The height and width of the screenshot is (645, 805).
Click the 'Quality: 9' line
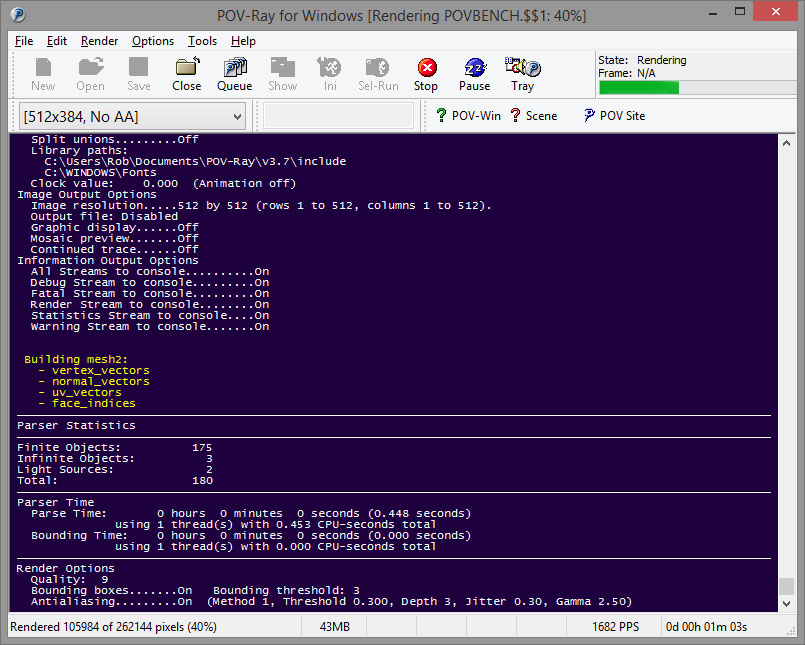tap(69, 580)
